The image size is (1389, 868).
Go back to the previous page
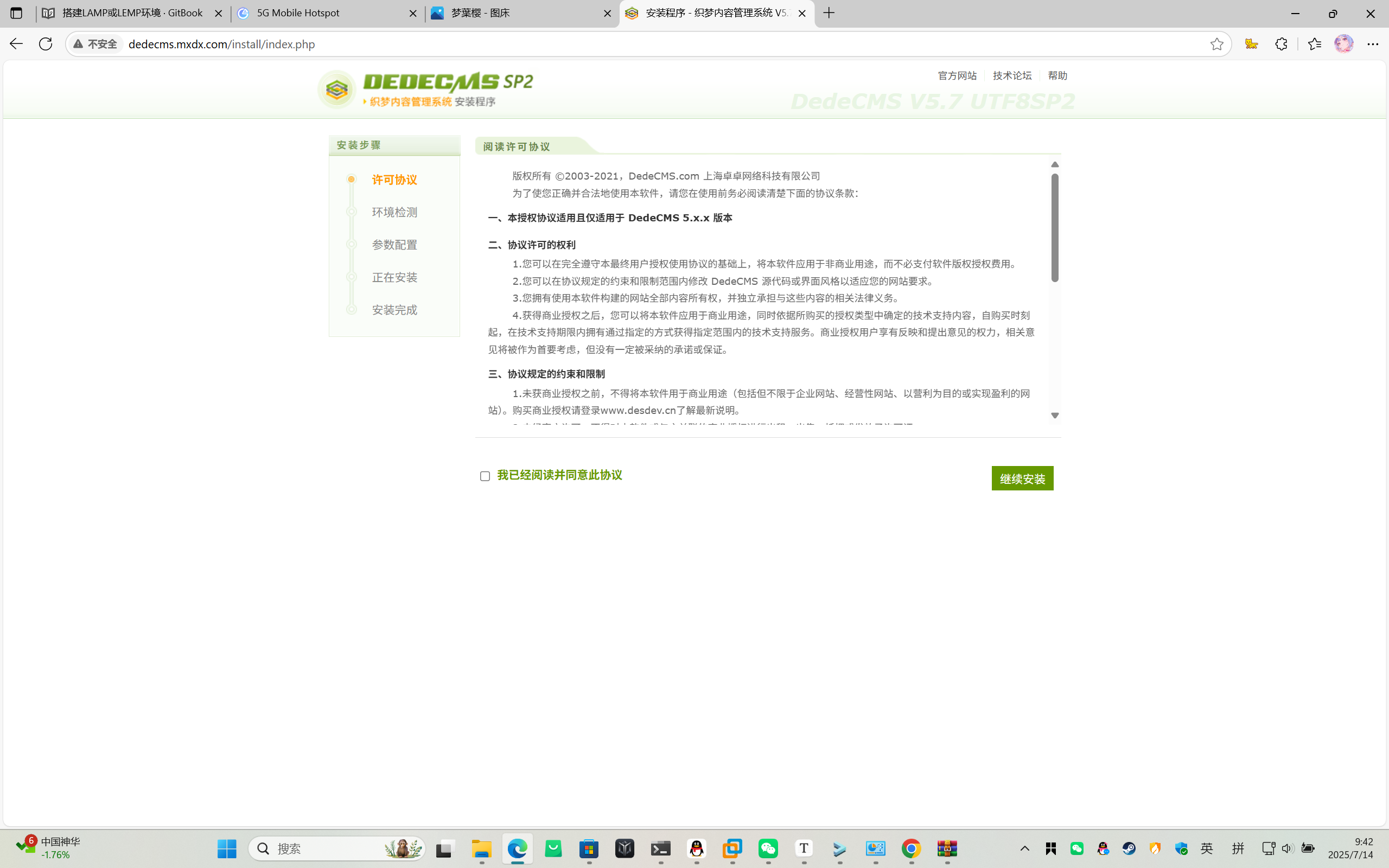[16, 43]
